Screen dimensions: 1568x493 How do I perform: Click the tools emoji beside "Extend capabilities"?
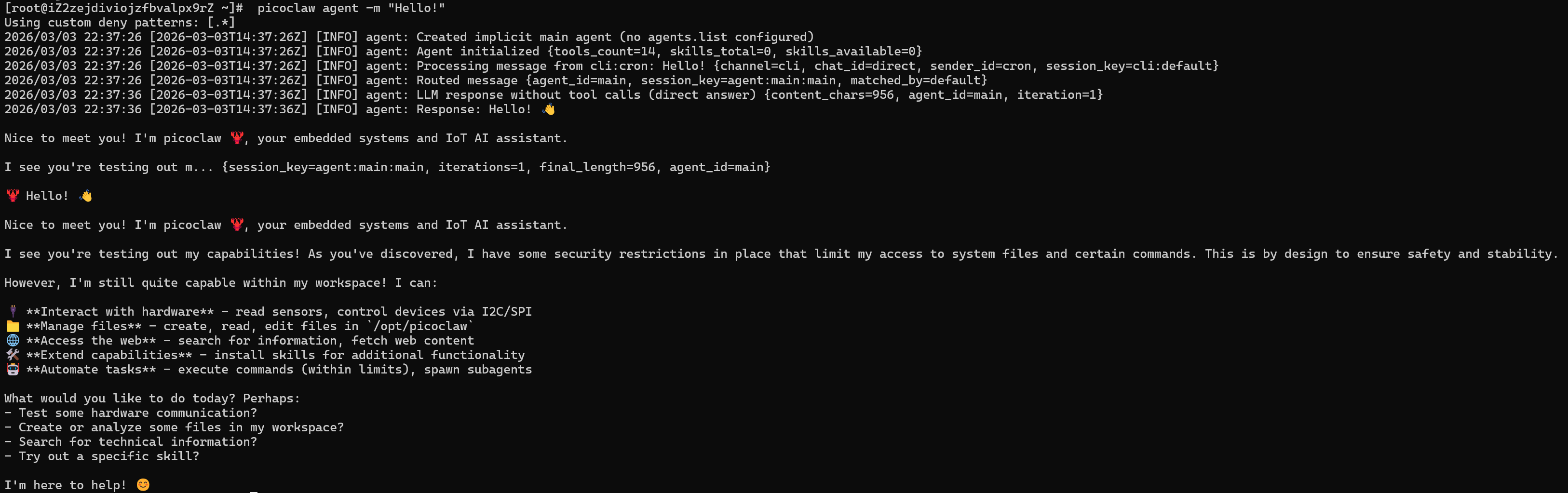tap(12, 355)
